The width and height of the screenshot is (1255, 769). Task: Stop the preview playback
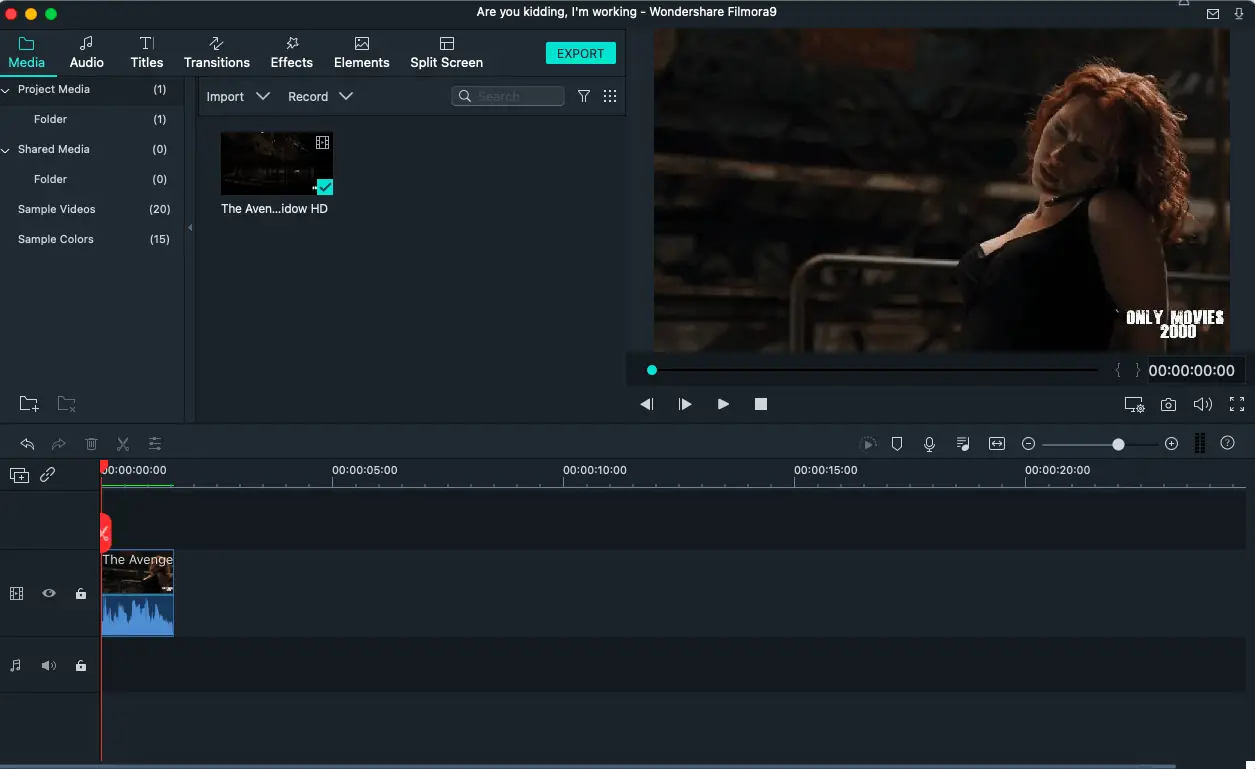[761, 404]
